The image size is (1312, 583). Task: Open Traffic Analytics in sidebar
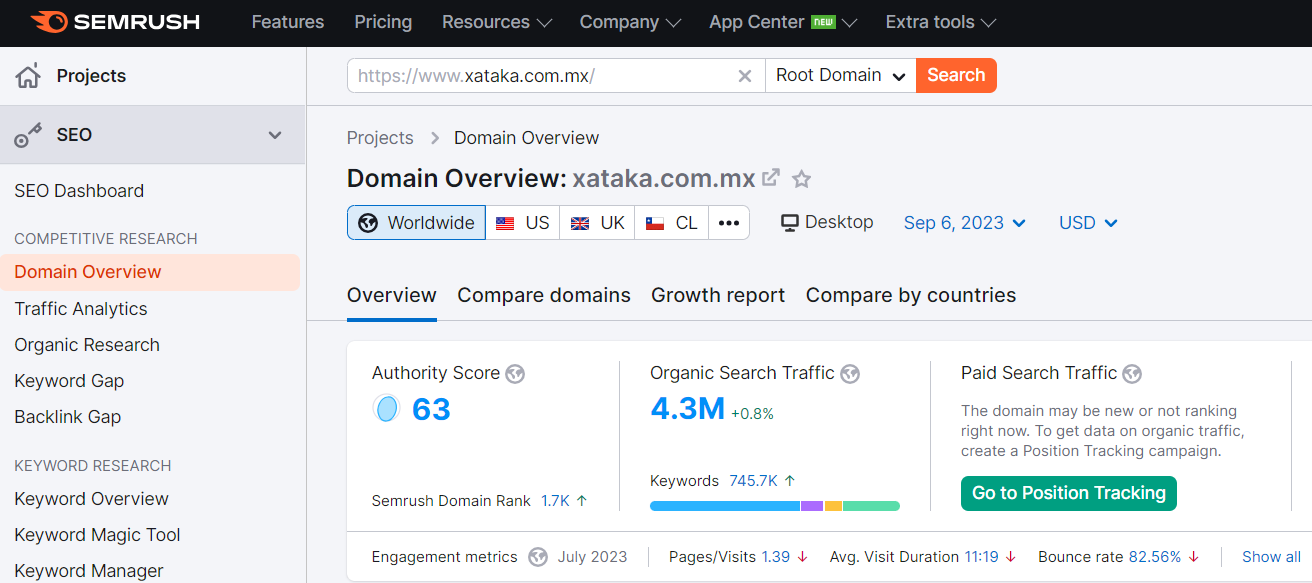click(x=81, y=309)
